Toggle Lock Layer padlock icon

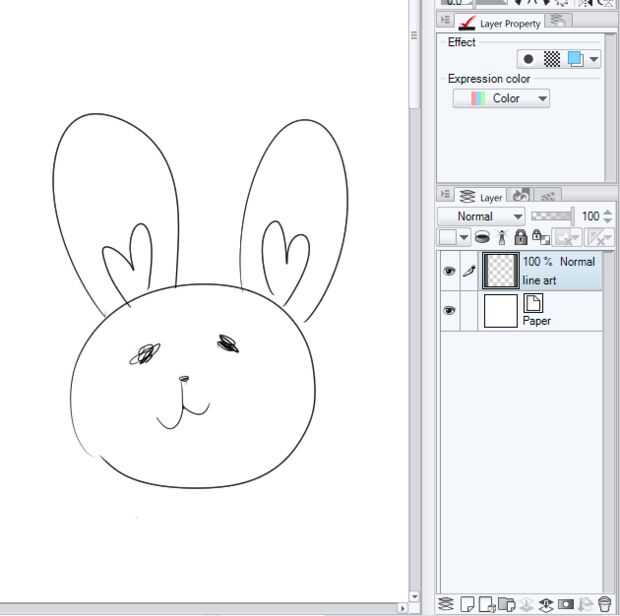(x=521, y=238)
